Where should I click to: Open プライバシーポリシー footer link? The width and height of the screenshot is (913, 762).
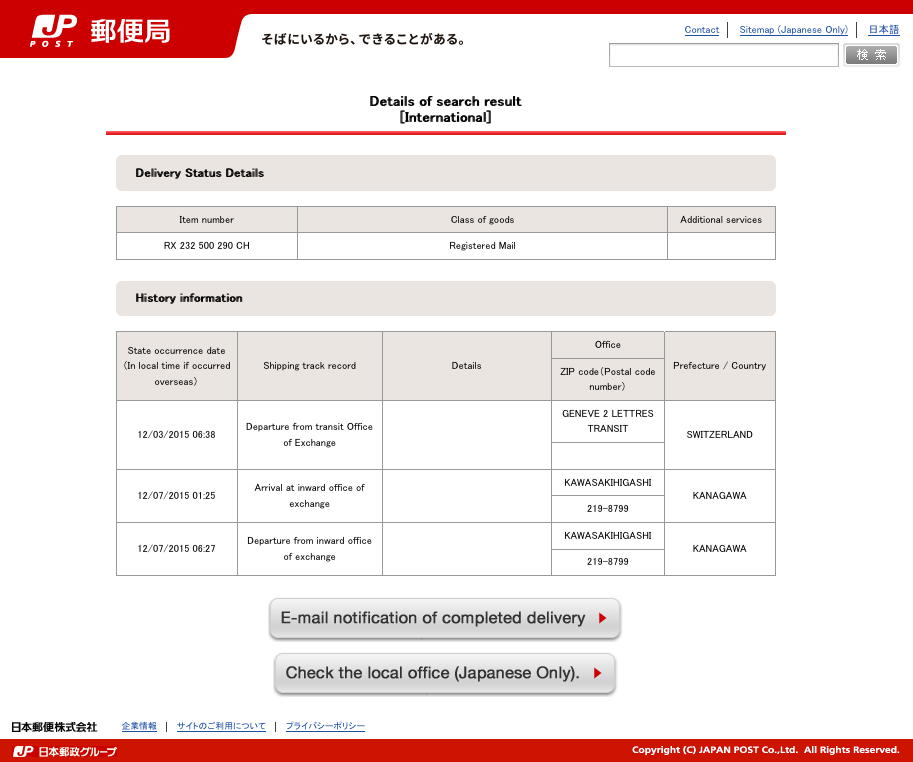click(x=325, y=726)
